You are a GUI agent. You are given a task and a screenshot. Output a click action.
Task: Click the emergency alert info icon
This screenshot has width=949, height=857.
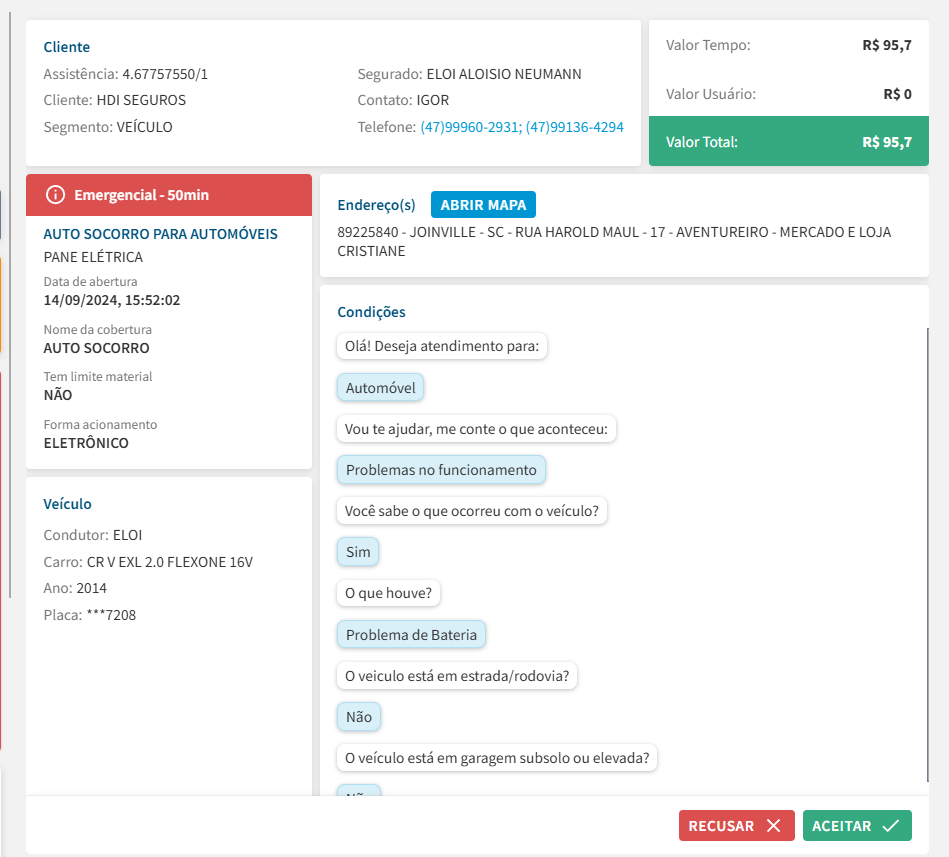click(x=56, y=195)
